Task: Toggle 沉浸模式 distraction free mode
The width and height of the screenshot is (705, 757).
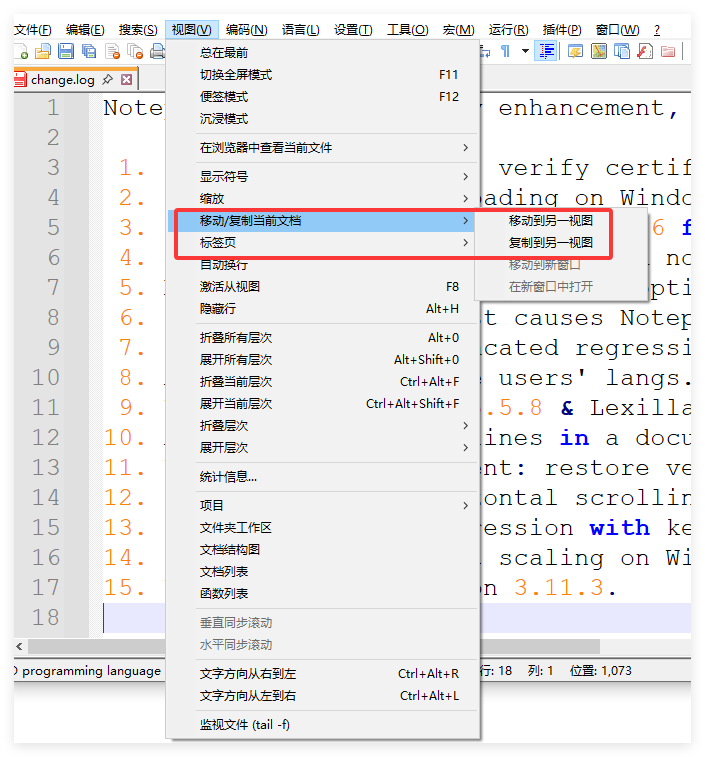Action: coord(323,119)
